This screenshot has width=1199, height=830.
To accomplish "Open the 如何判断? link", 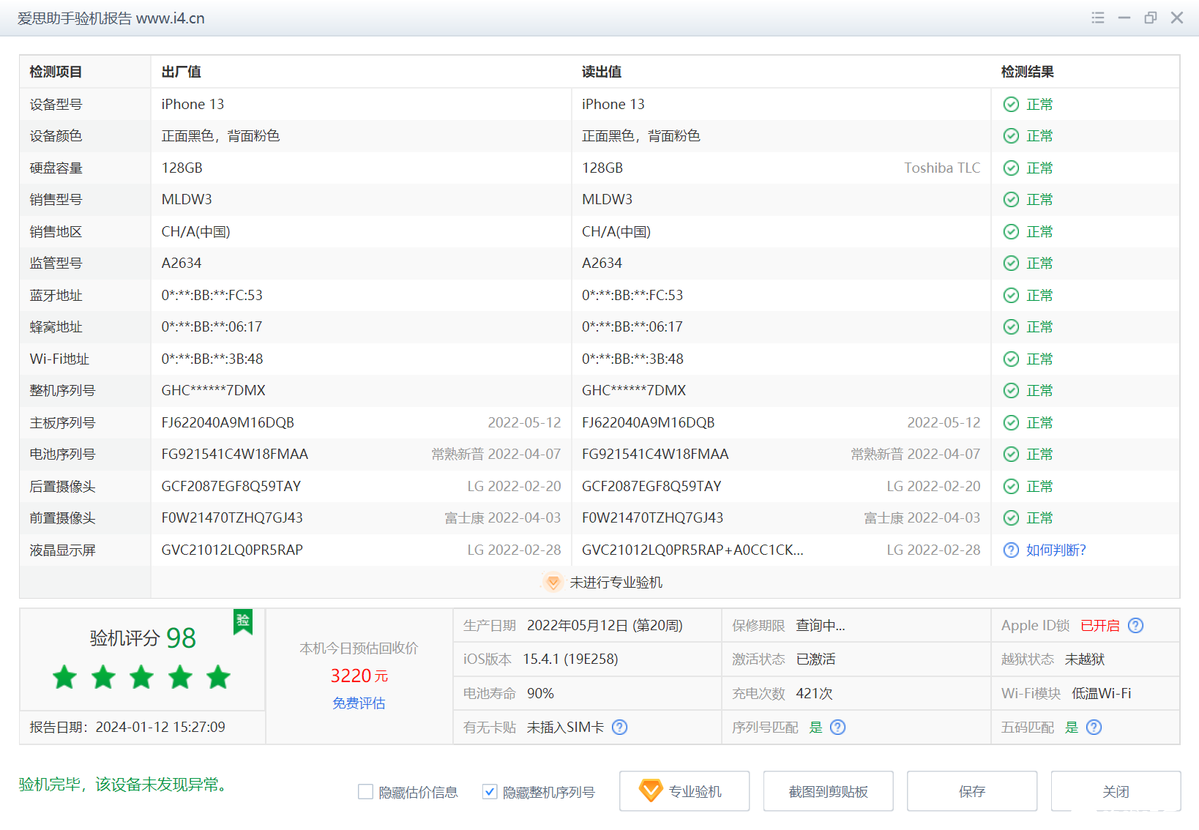I will coord(1056,550).
